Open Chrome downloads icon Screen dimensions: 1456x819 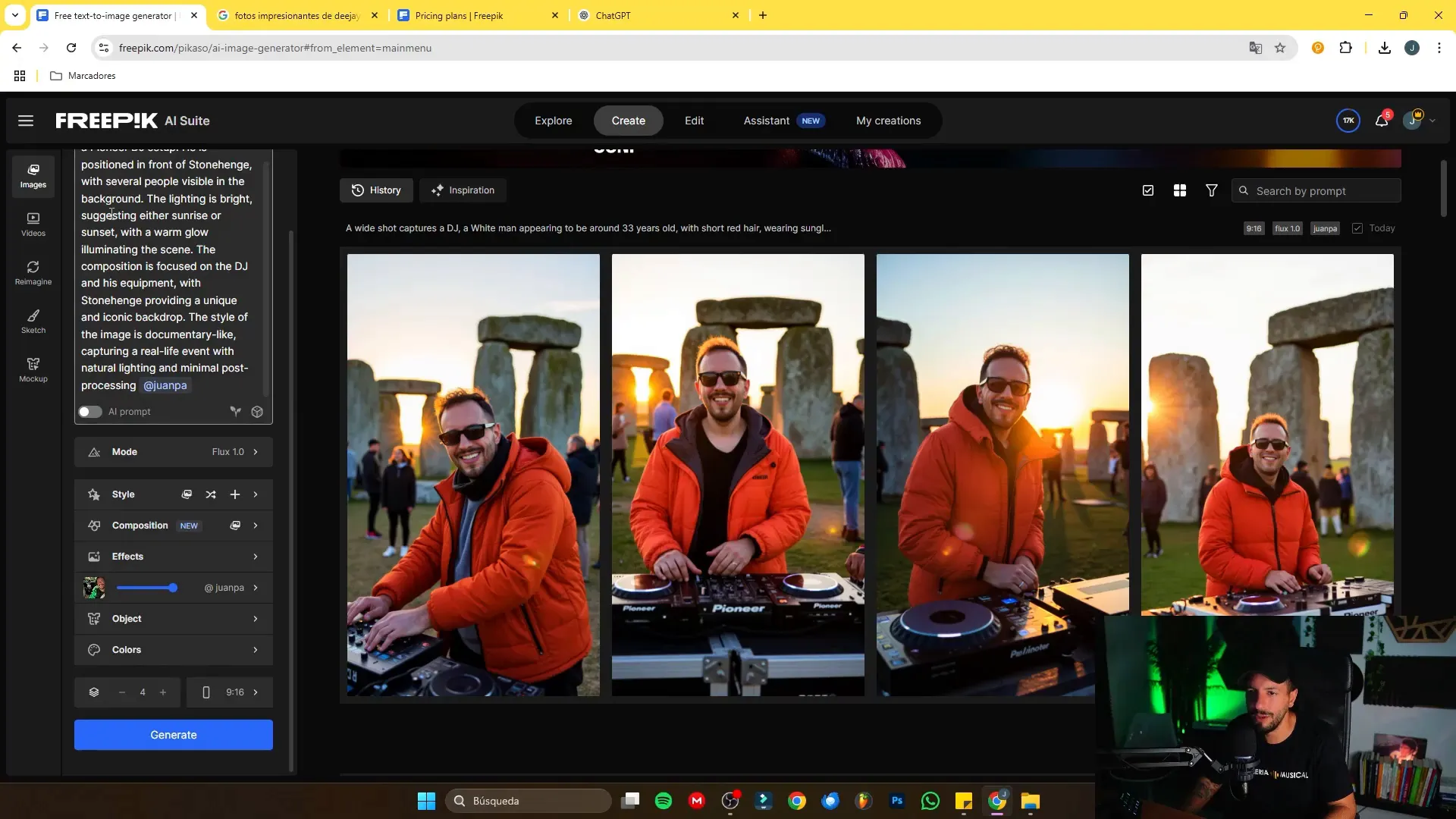[1385, 48]
